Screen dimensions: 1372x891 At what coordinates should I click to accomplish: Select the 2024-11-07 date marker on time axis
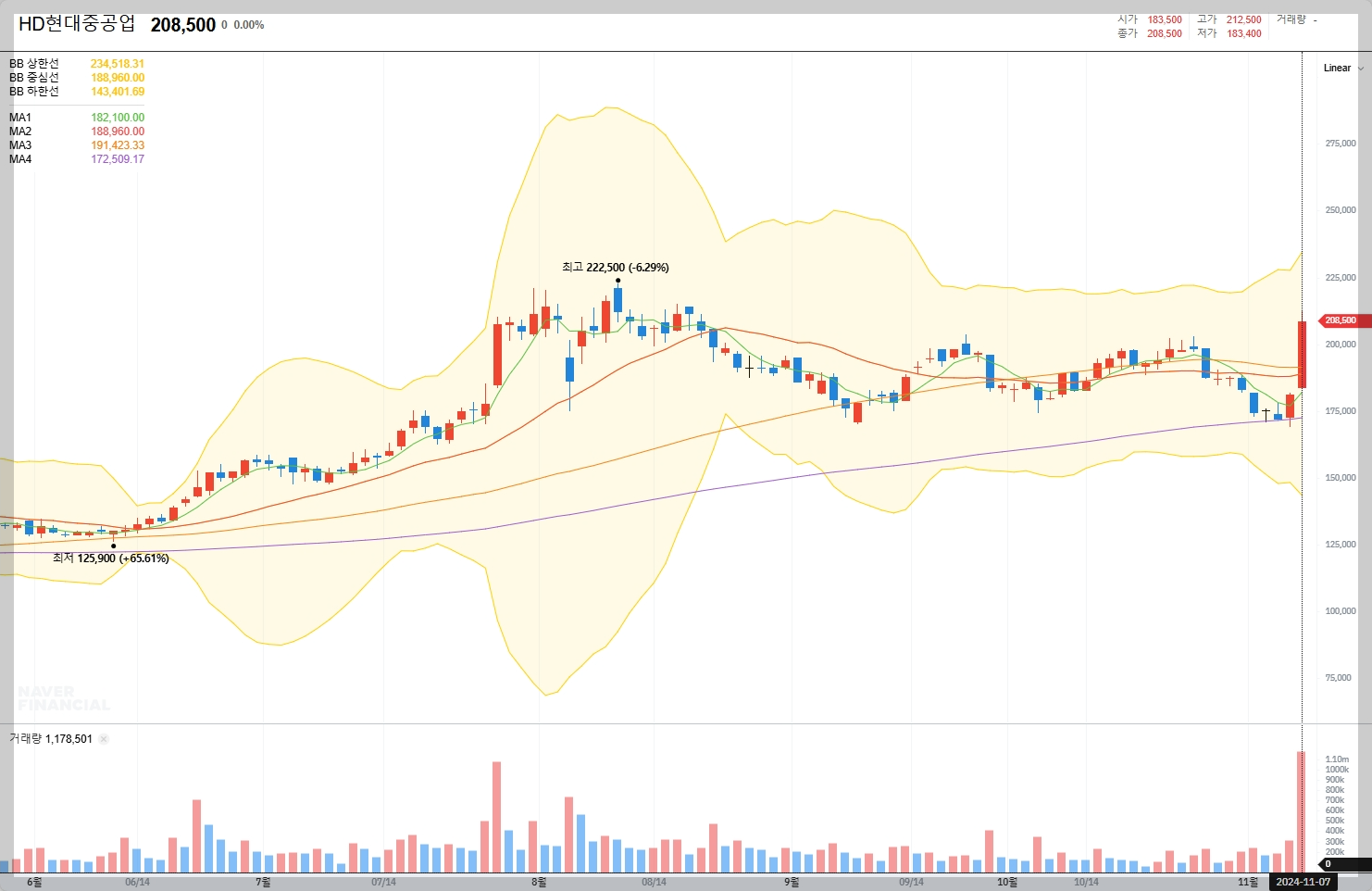click(x=1303, y=882)
